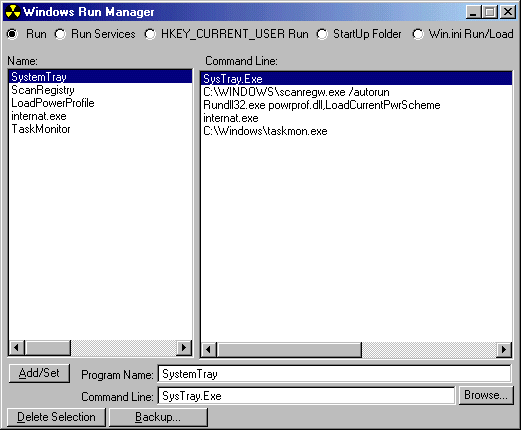Click into the Command Line text field
521x430 pixels.
[306, 396]
